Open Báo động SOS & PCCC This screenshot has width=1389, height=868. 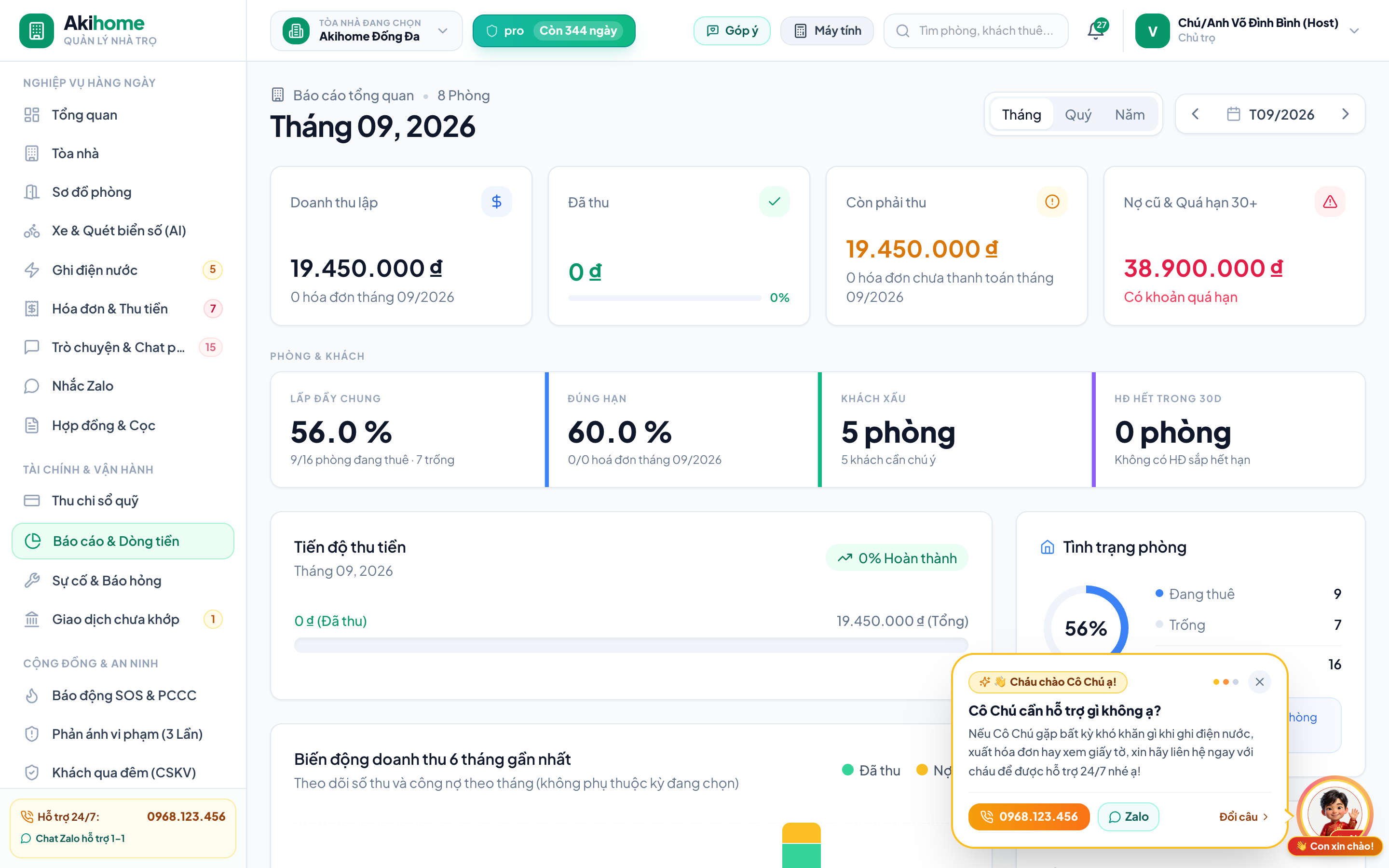coord(123,695)
